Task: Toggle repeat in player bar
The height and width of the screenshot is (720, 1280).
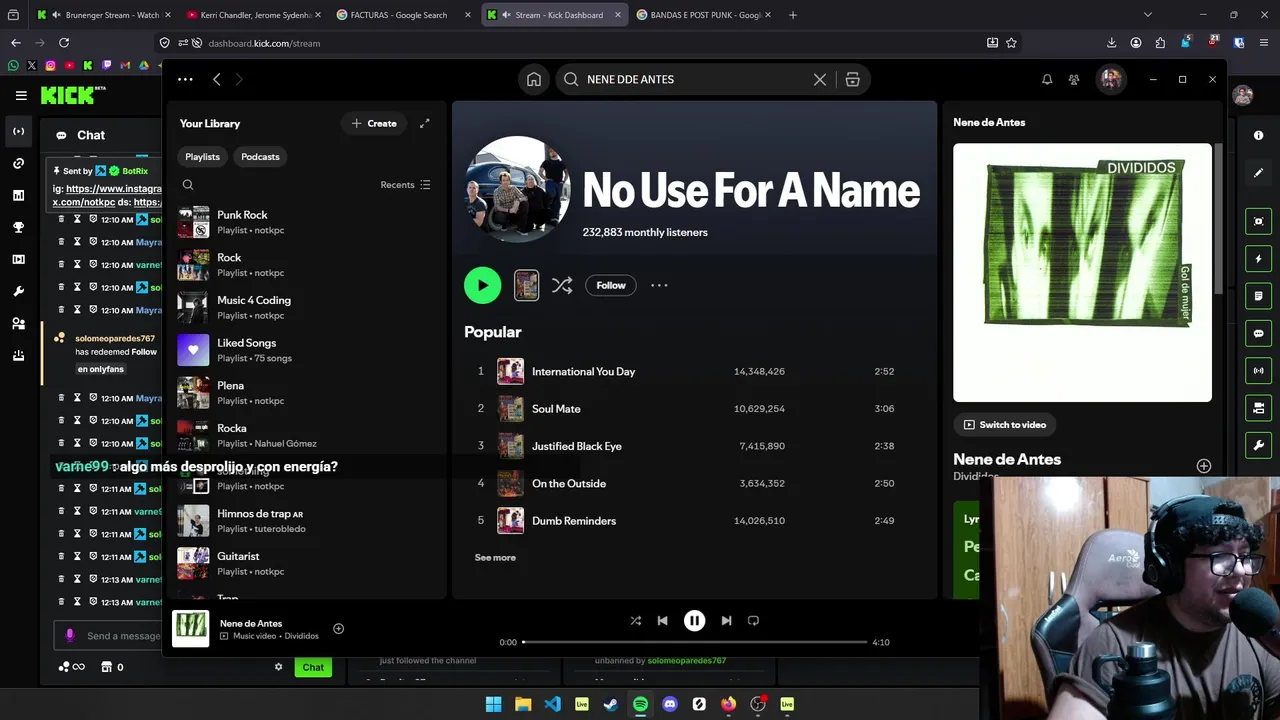Action: tap(753, 620)
